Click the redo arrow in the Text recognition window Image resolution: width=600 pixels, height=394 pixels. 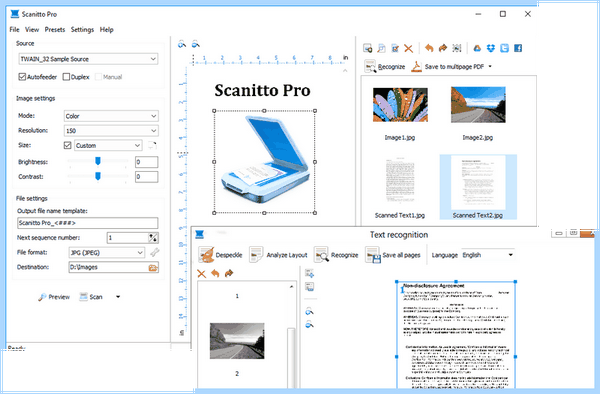(229, 274)
